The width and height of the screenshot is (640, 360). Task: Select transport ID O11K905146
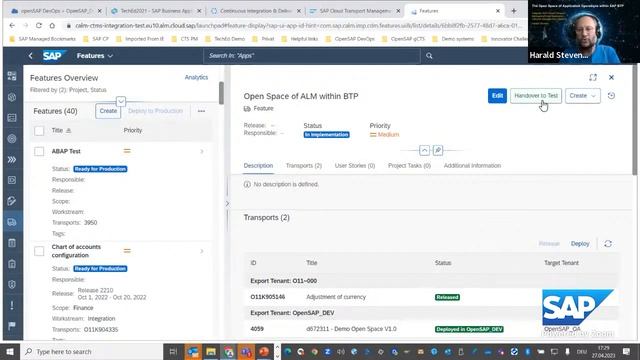(x=268, y=297)
